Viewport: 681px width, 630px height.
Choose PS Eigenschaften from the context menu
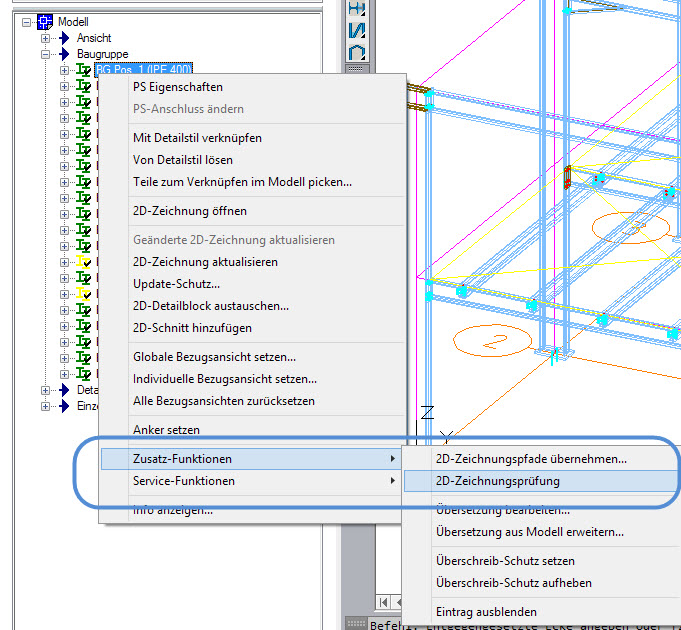[x=252, y=87]
